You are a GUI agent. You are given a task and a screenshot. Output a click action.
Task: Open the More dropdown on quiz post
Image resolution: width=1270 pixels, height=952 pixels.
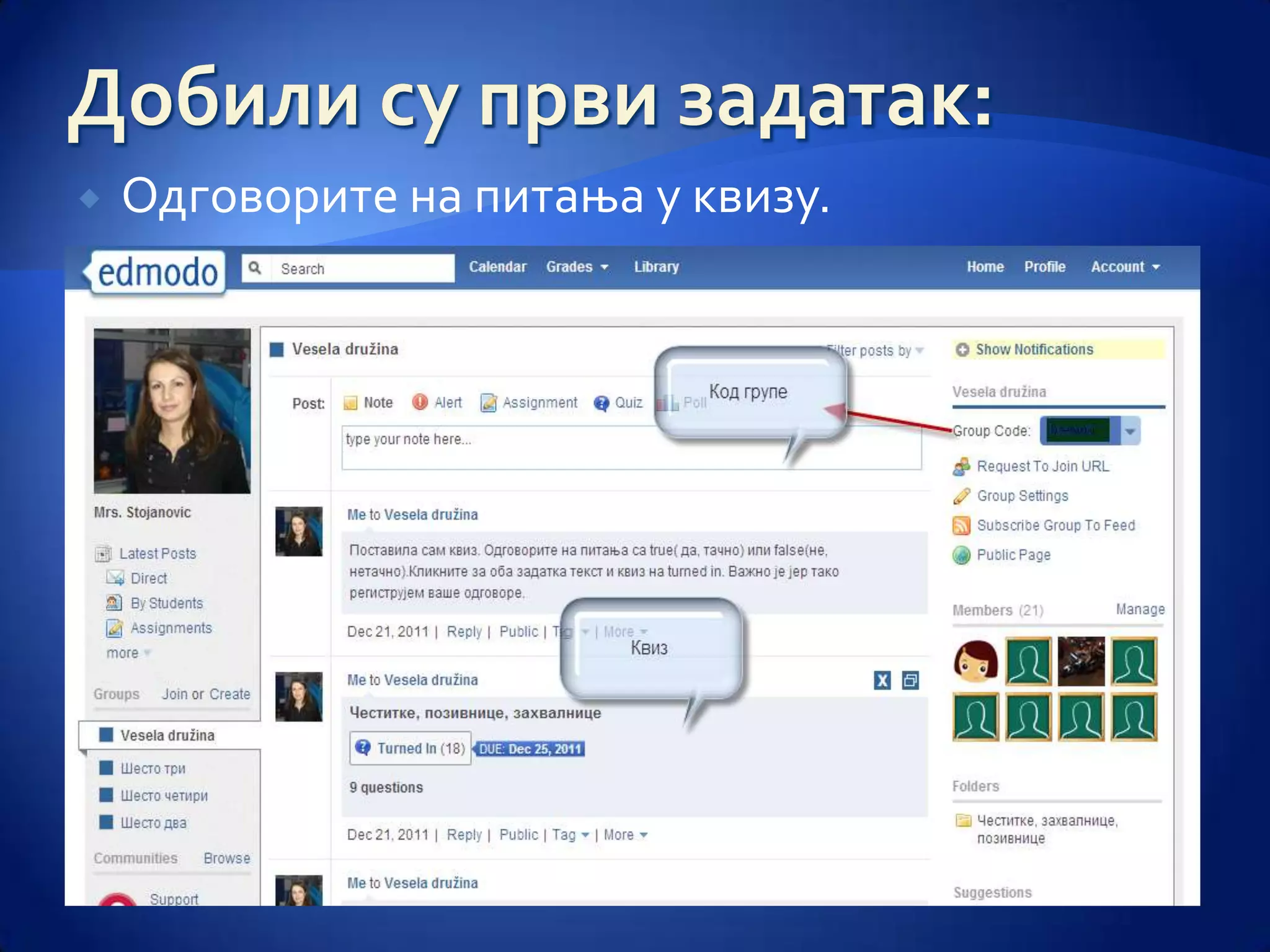(x=626, y=835)
